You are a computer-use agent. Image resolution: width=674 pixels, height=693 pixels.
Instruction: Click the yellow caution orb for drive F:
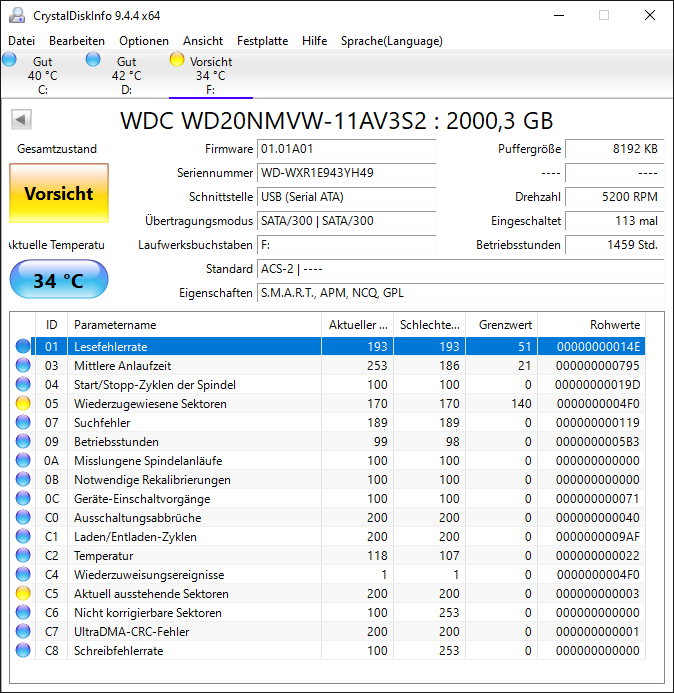coord(177,59)
